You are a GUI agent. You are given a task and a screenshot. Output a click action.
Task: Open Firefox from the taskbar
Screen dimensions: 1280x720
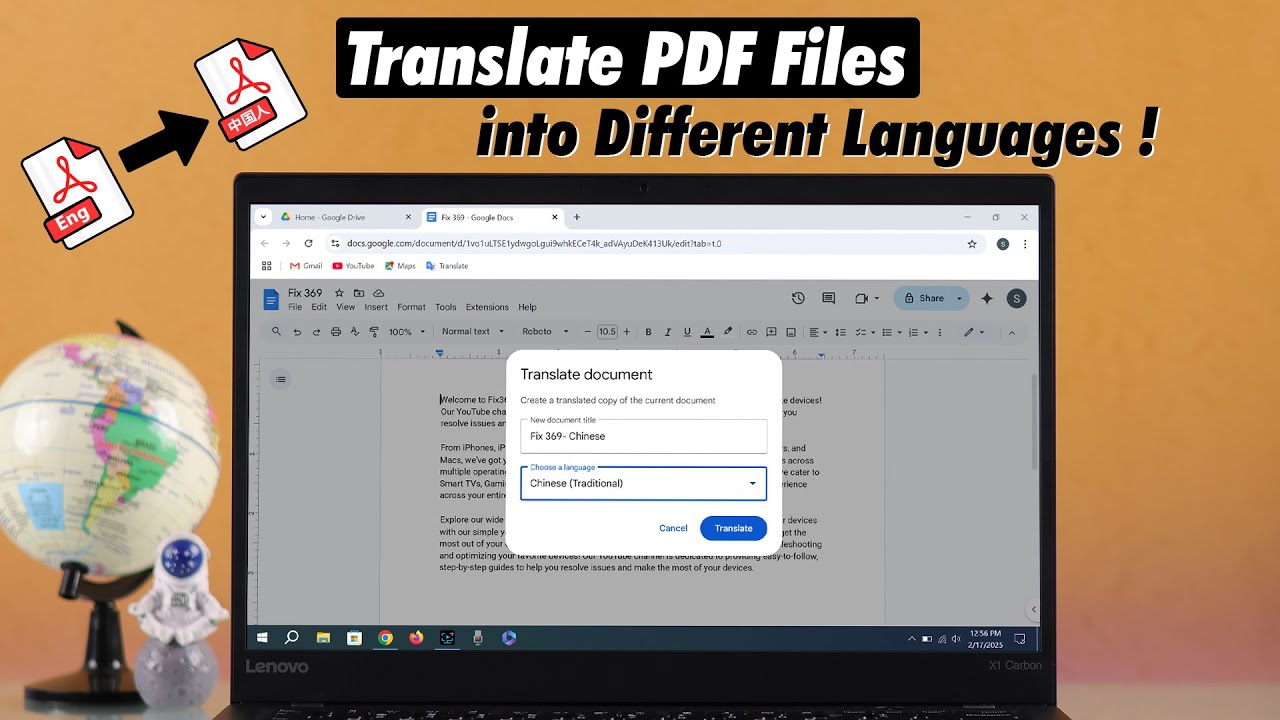(416, 637)
